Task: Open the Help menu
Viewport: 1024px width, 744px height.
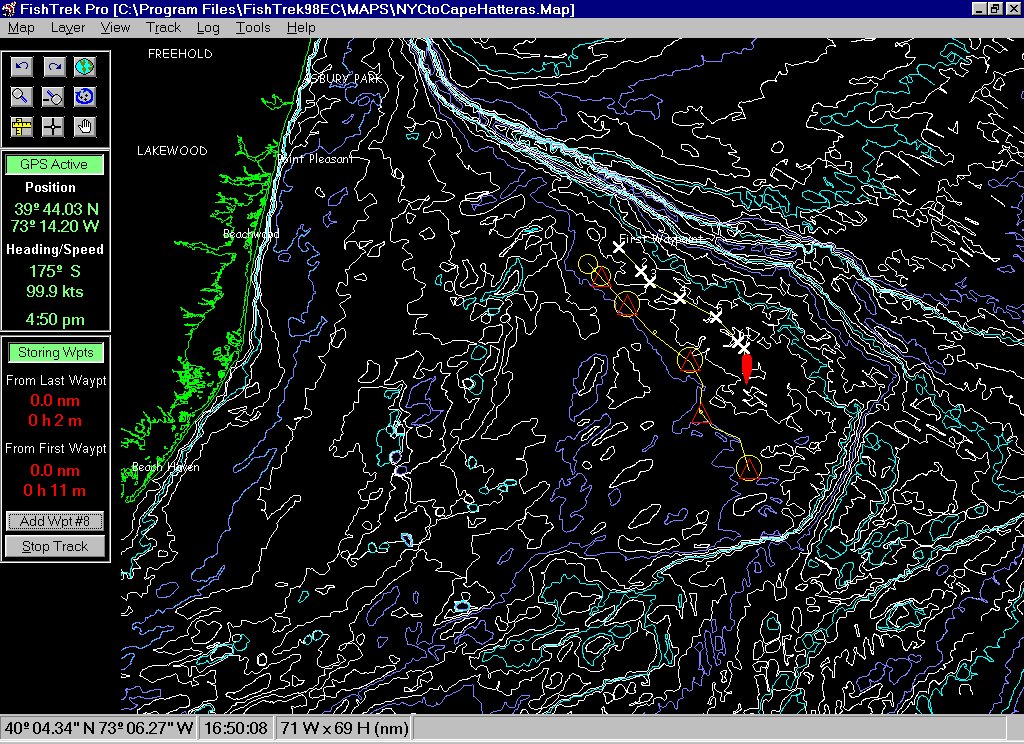Action: [x=301, y=27]
